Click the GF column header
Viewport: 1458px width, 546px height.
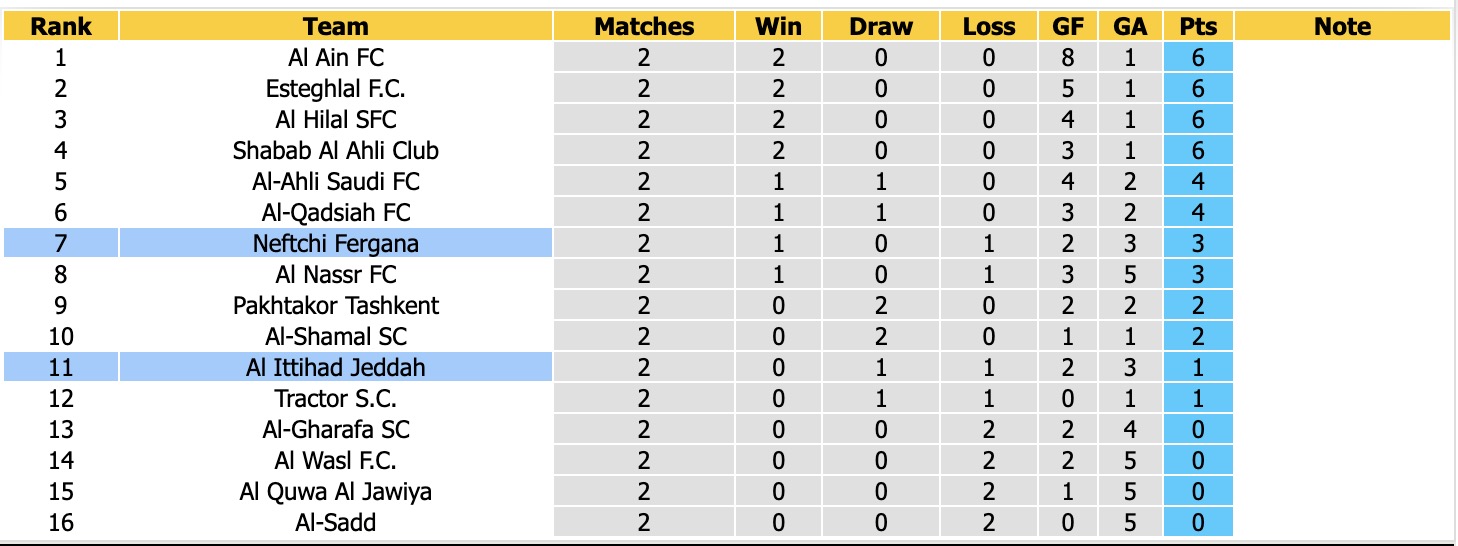tap(1069, 27)
